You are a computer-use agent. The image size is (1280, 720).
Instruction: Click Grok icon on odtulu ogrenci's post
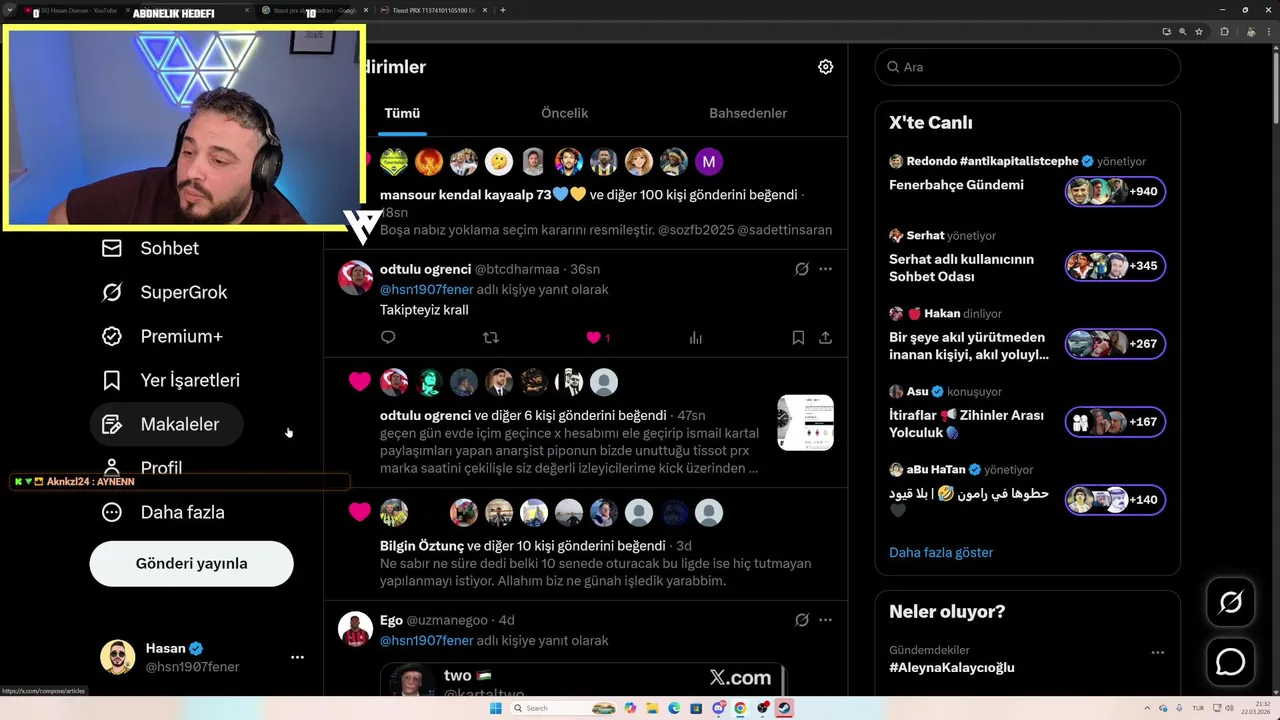click(801, 269)
